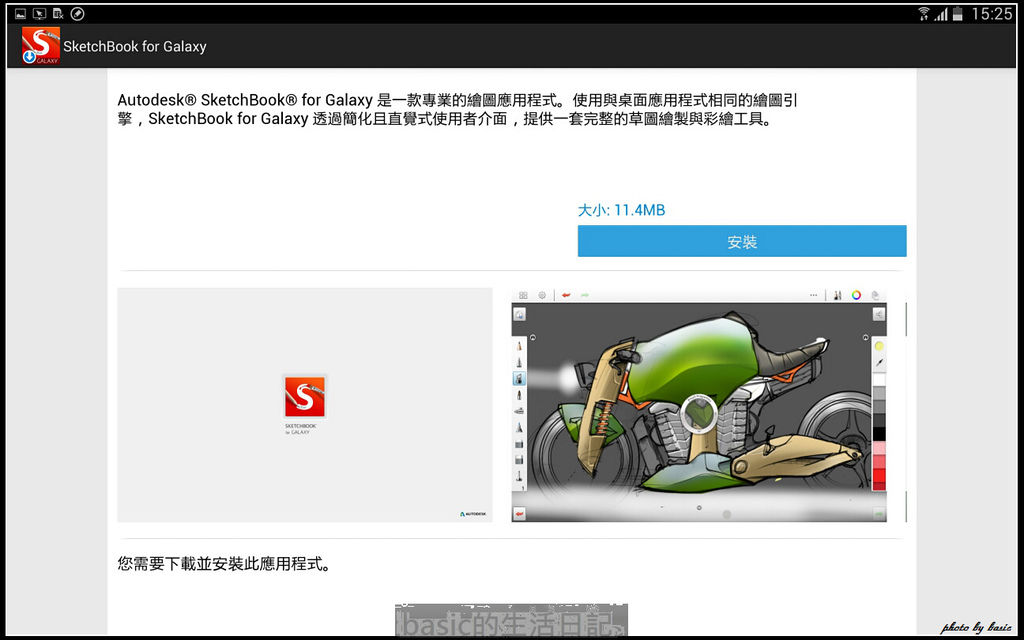
Task: Tap the compass notification icon in status bar
Action: (77, 13)
